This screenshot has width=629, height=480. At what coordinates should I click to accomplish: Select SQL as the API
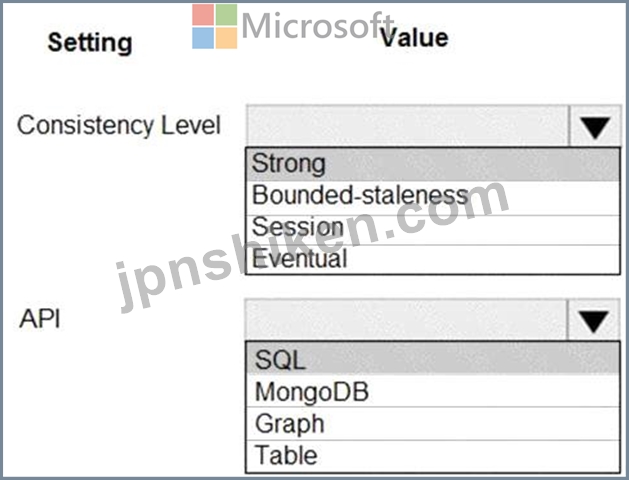(x=433, y=358)
